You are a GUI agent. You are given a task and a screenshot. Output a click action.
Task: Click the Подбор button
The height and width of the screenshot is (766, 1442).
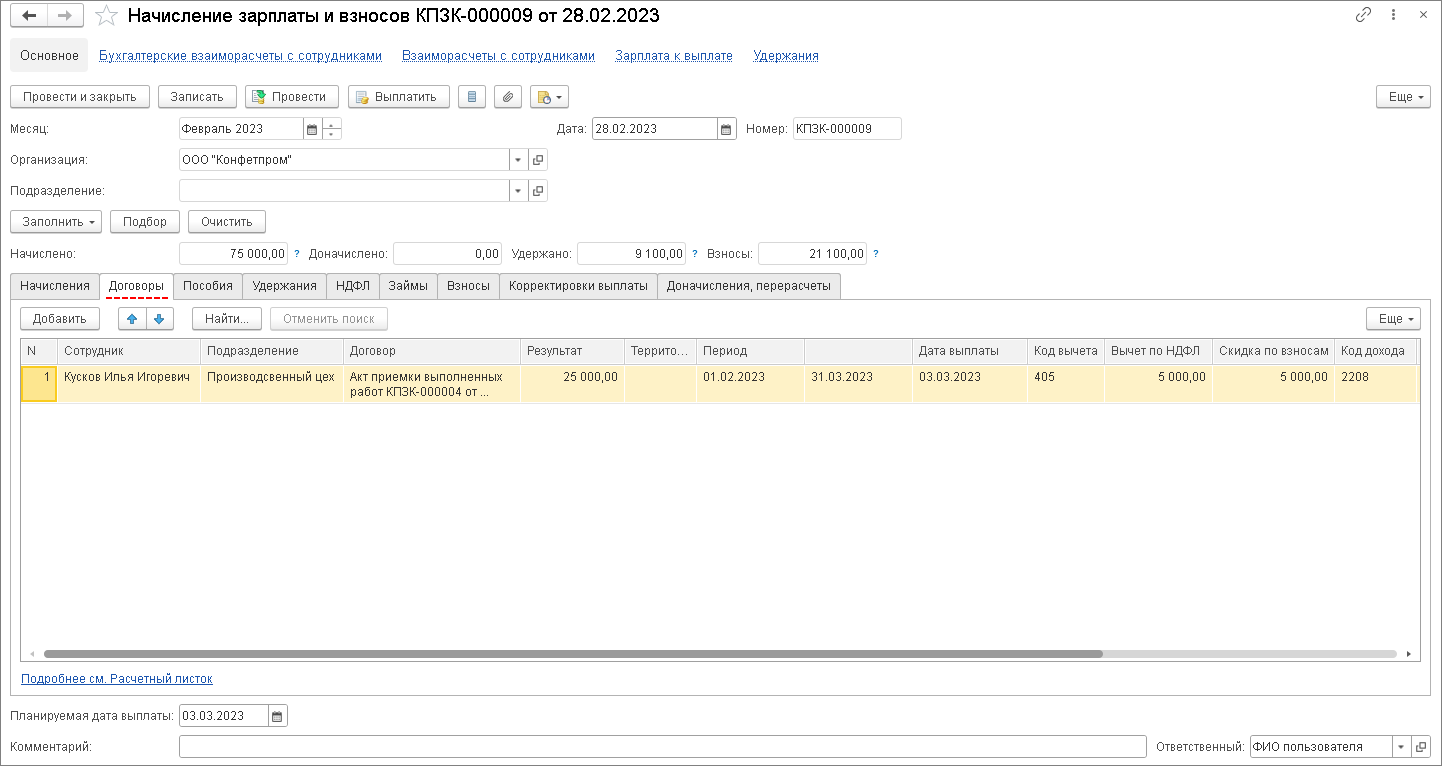click(145, 221)
